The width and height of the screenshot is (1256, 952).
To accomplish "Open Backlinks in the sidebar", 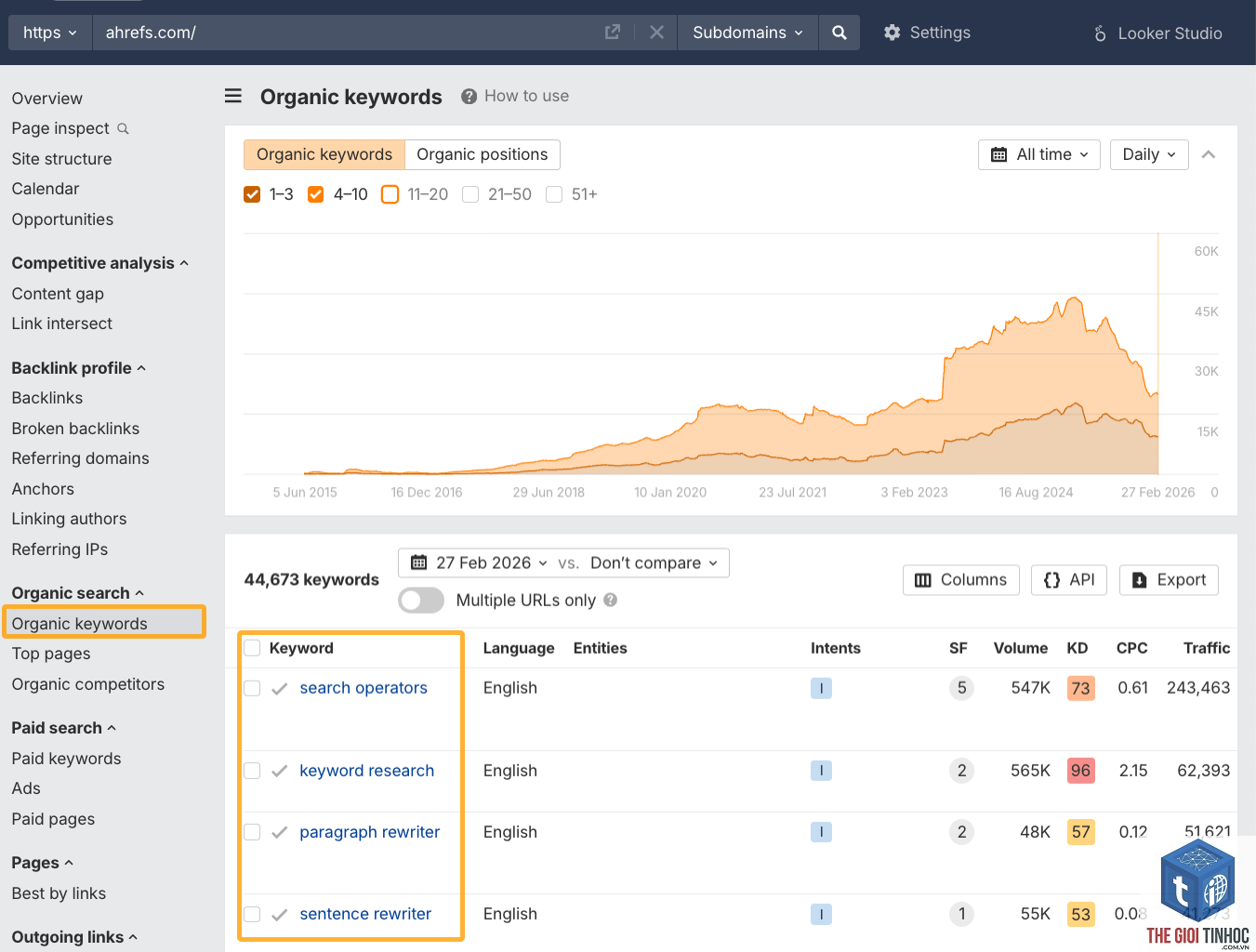I will [x=47, y=398].
